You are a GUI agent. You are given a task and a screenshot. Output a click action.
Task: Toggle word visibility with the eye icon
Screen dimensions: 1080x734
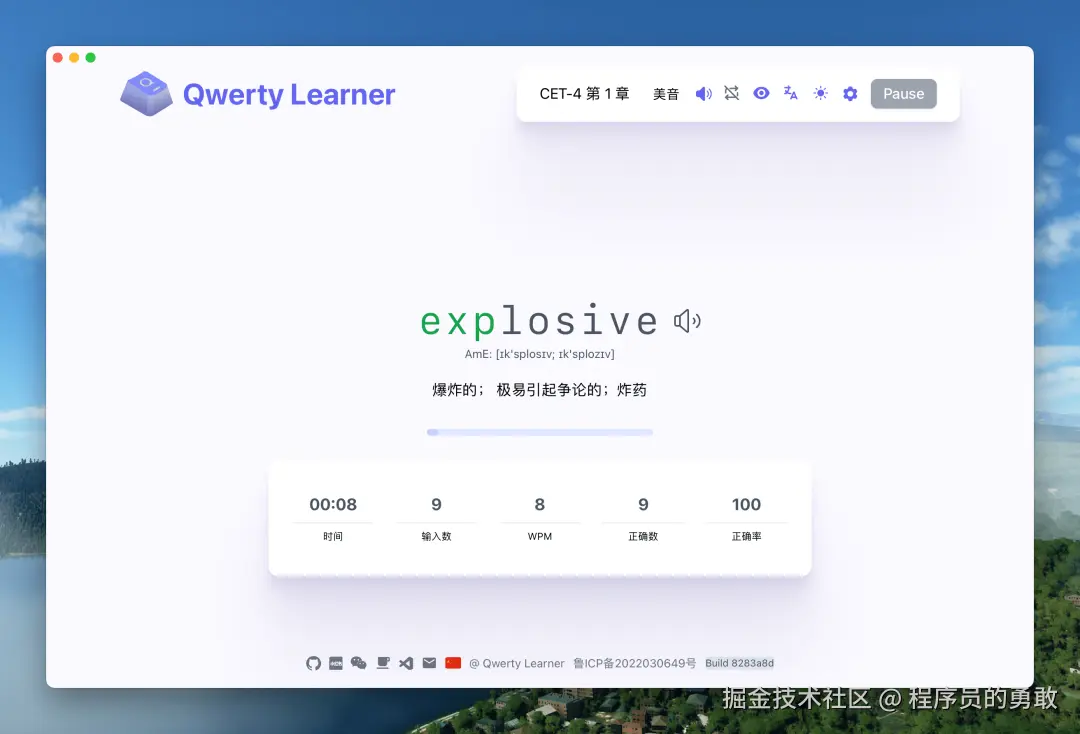click(x=761, y=93)
